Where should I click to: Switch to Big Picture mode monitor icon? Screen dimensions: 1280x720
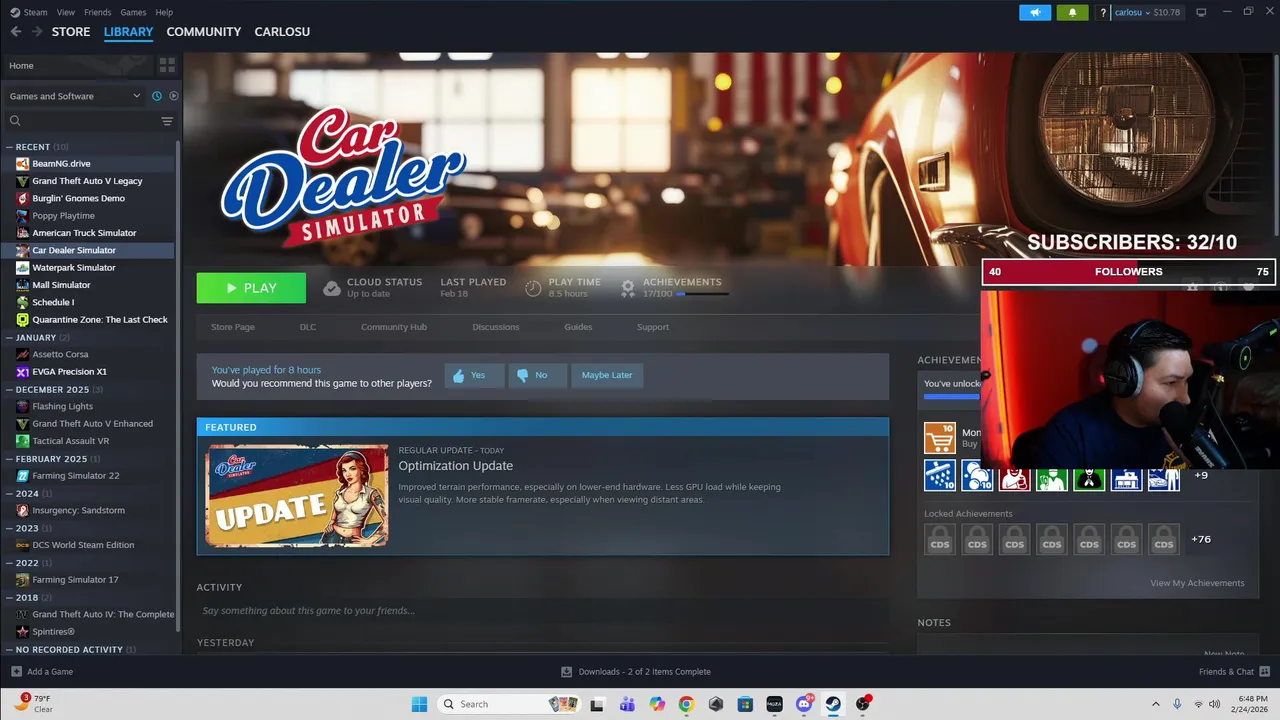pyautogui.click(x=1201, y=13)
